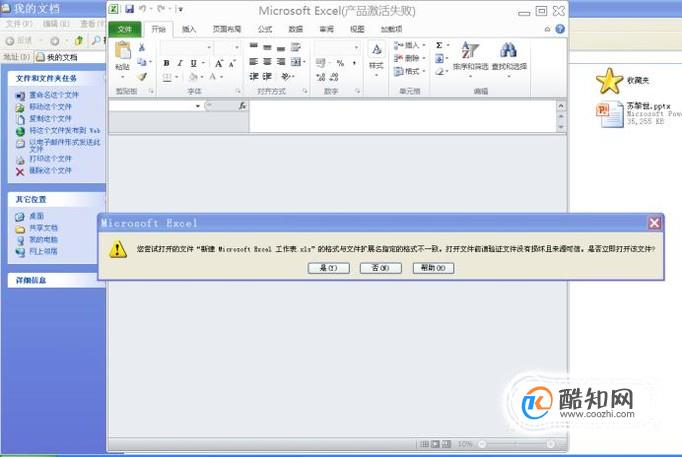Click the Font Color letter A icon
Viewport: 682px width, 457px height.
coord(213,77)
